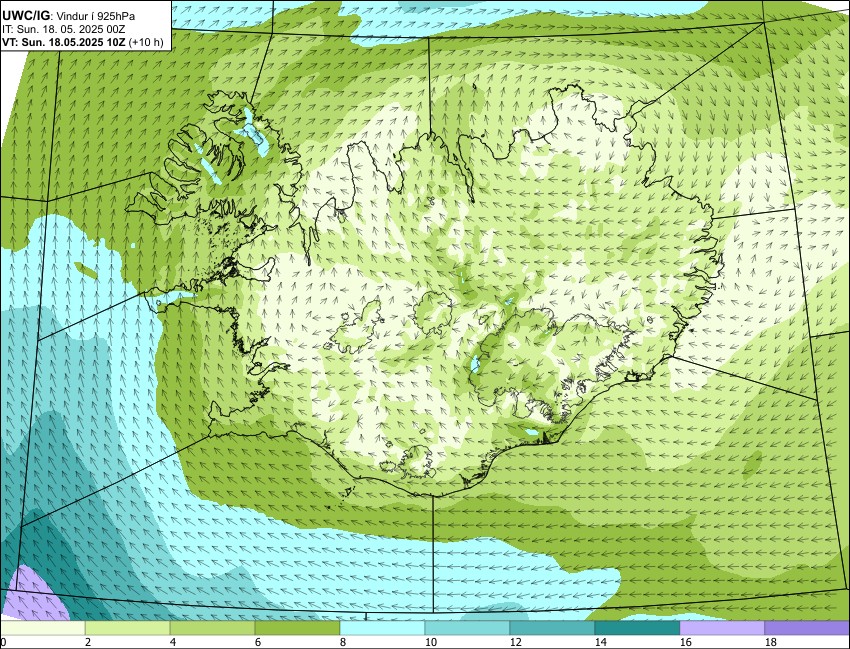Image resolution: width=850 pixels, height=649 pixels.
Task: Click the legend value "10"
Action: (x=431, y=642)
